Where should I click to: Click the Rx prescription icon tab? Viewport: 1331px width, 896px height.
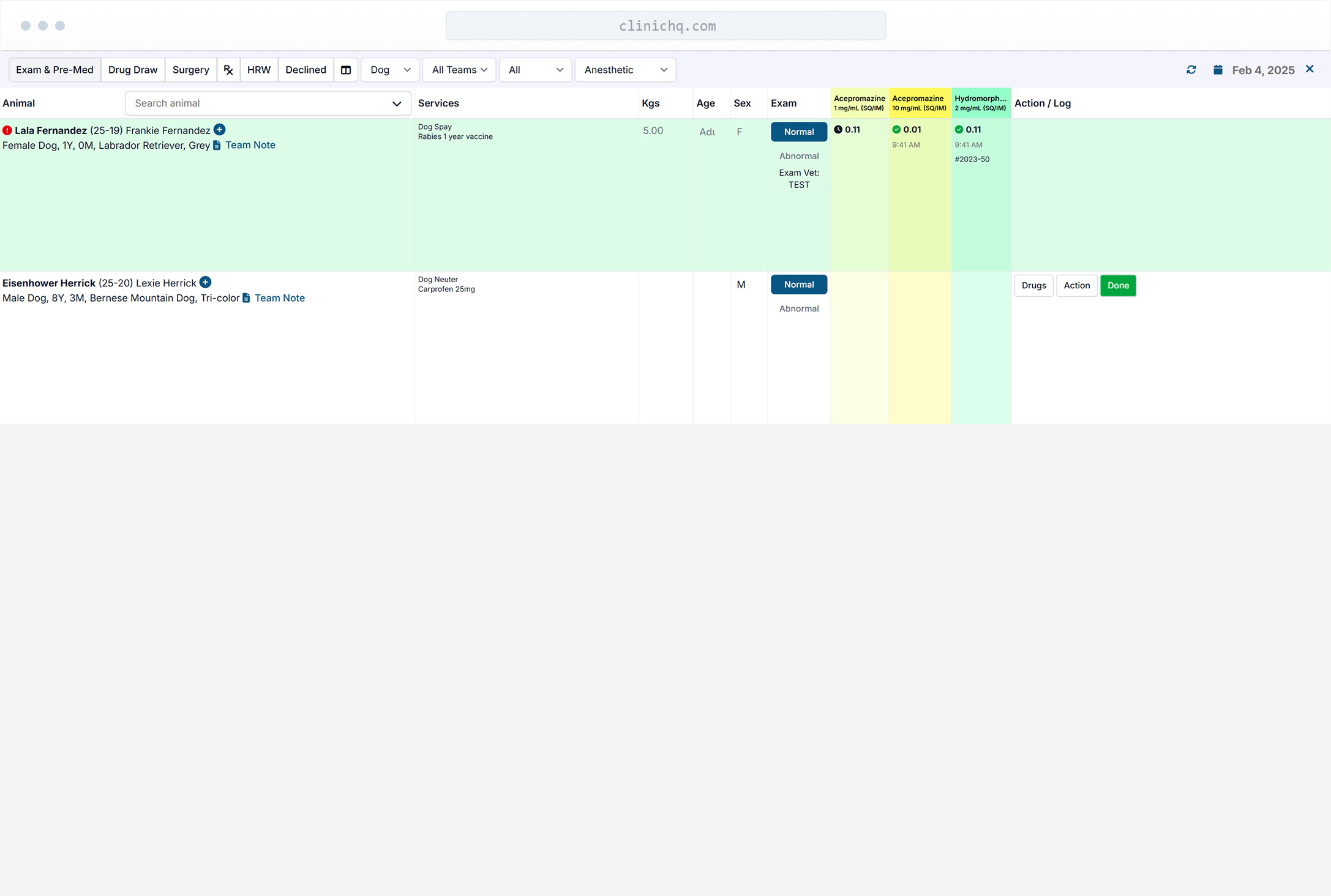pyautogui.click(x=228, y=70)
